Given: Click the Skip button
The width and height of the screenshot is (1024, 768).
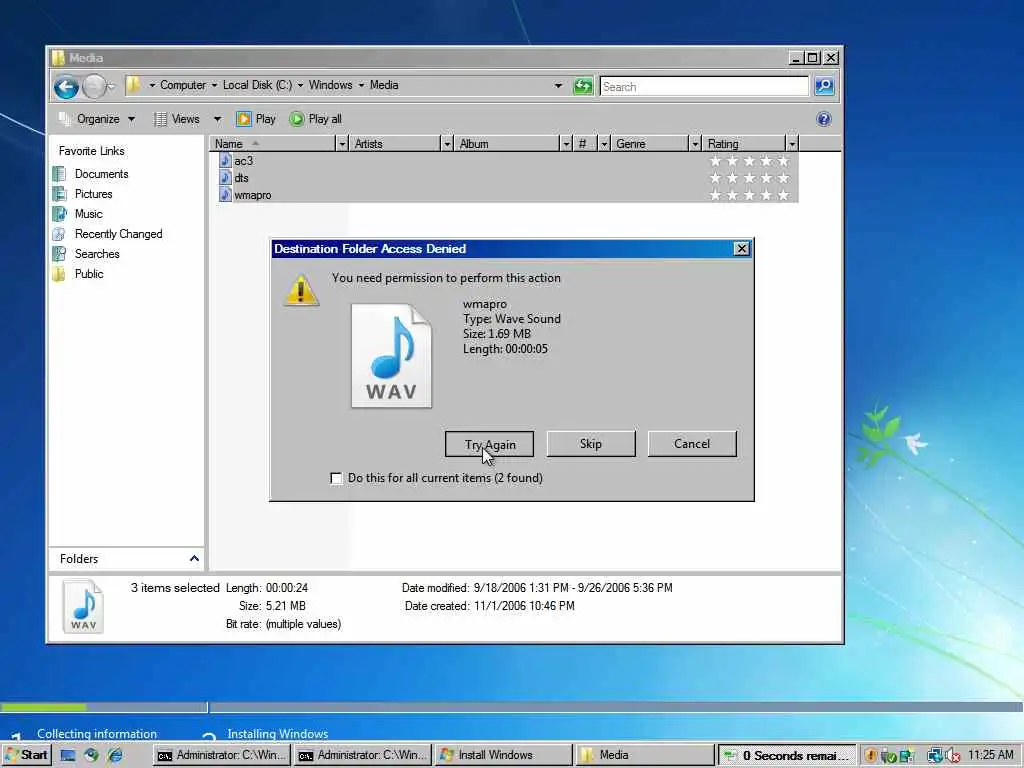Looking at the screenshot, I should coord(590,443).
